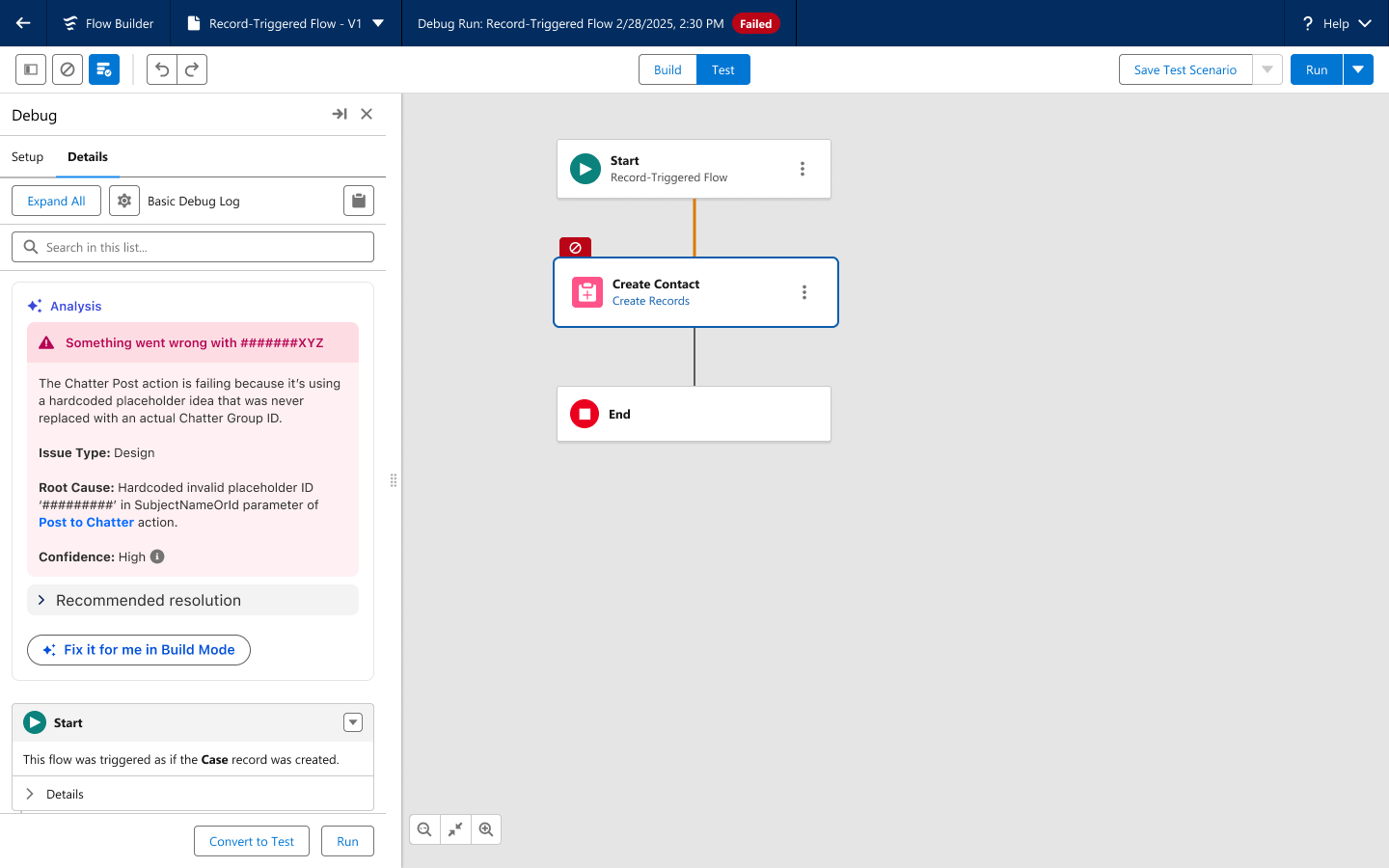Expand Details under Start log entry
Image resolution: width=1389 pixels, height=868 pixels.
193,794
